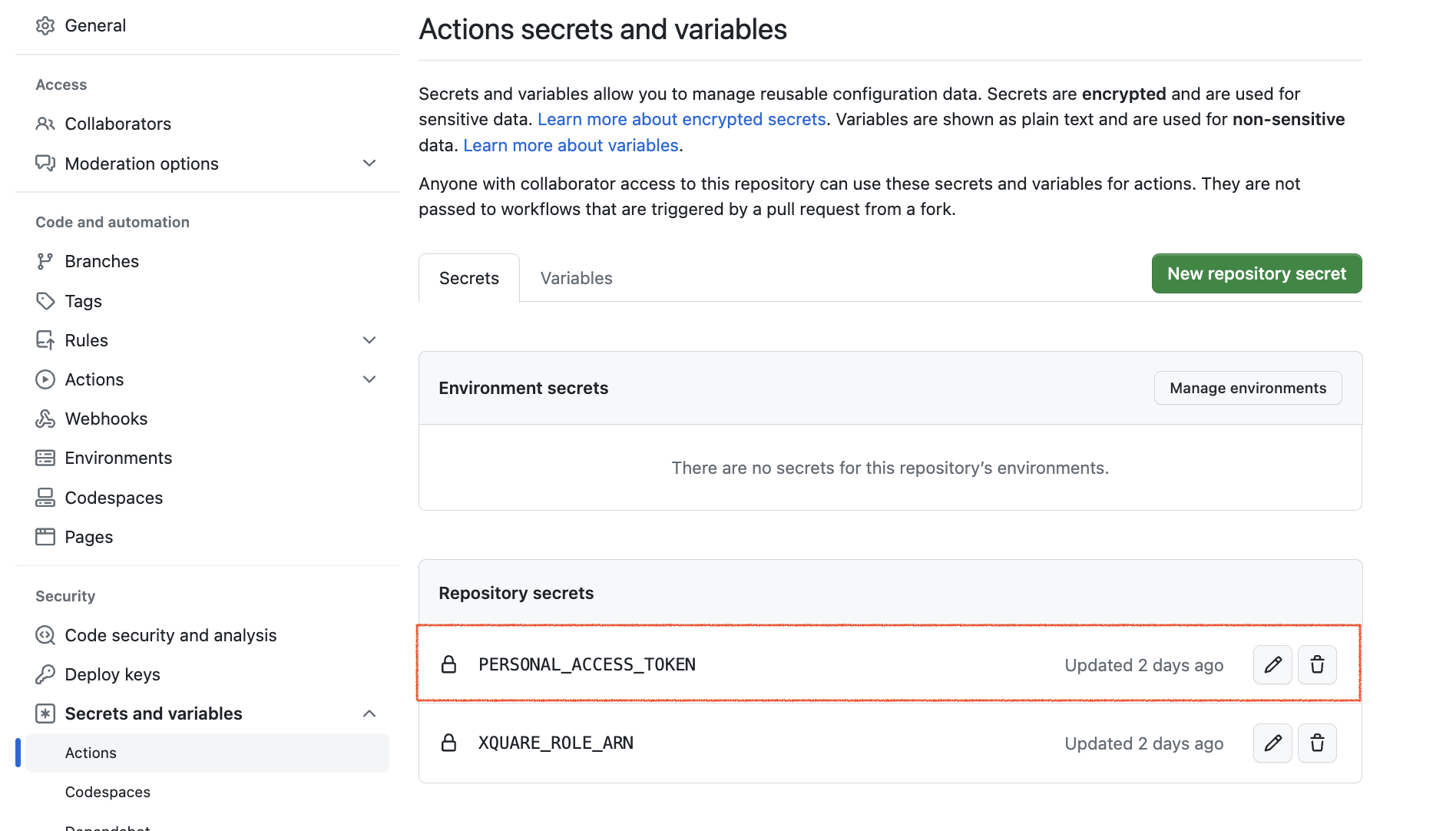Click the trash icon to delete XQUARE_ROLE_ARN
The width and height of the screenshot is (1456, 831).
pos(1317,743)
